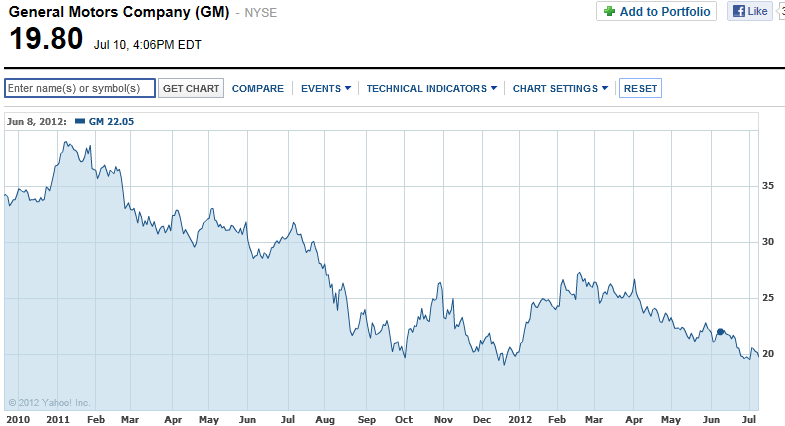This screenshot has width=785, height=426.
Task: Click the 2012 label on the time axis
Action: coord(521,419)
